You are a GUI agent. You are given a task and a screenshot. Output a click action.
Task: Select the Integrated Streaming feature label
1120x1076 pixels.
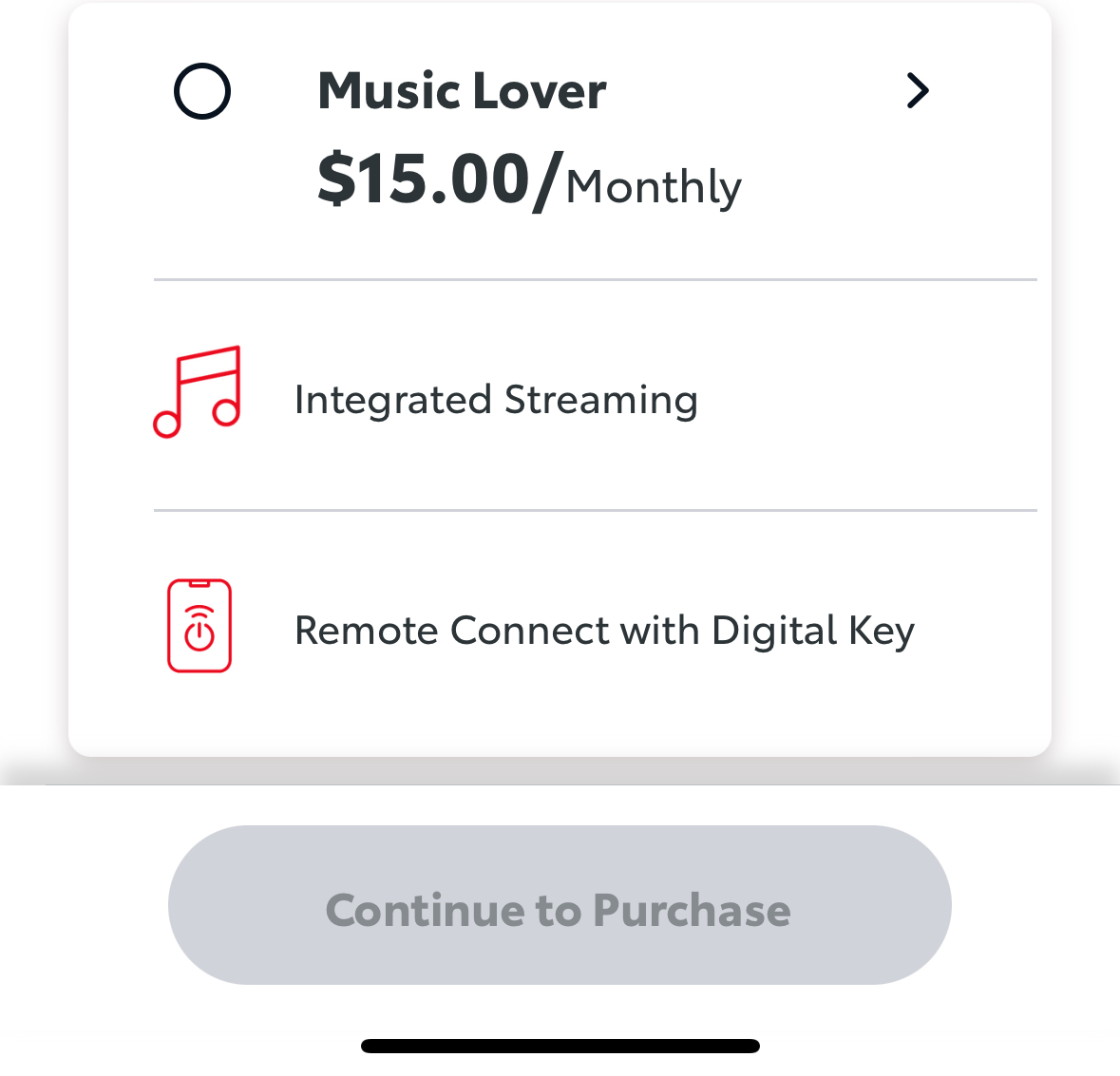(x=496, y=400)
